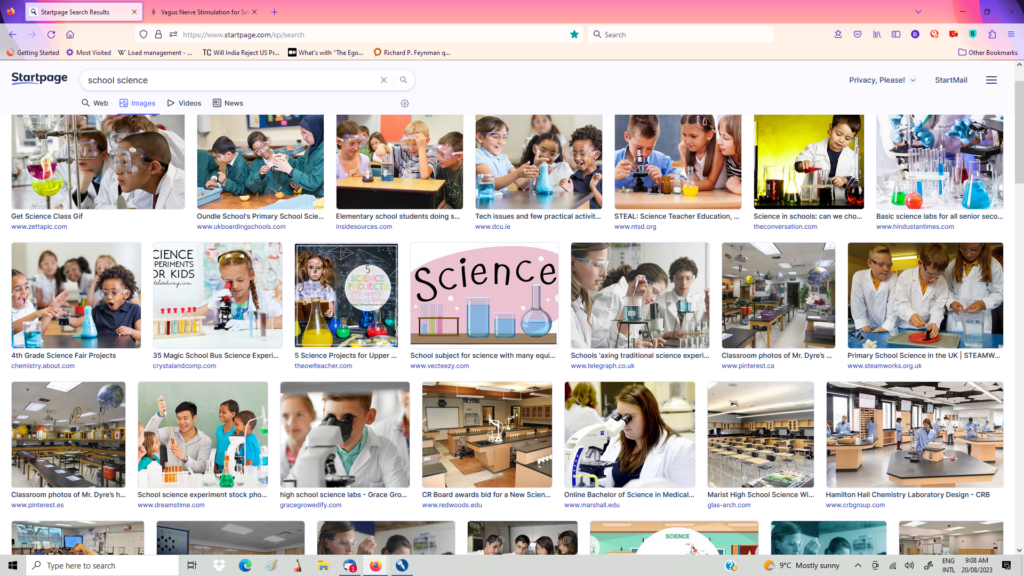The image size is (1024, 576).
Task: Open Startpage search settings gear
Action: coord(405,103)
